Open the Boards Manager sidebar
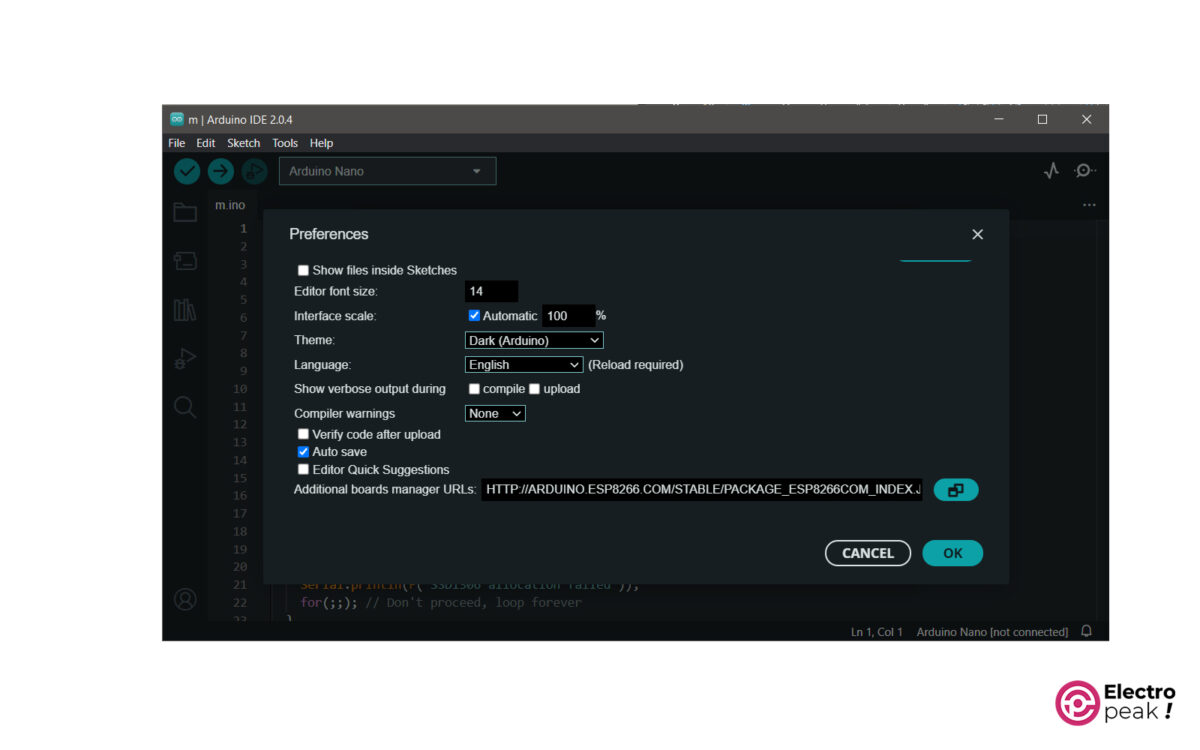The image size is (1200, 750). coord(185,261)
